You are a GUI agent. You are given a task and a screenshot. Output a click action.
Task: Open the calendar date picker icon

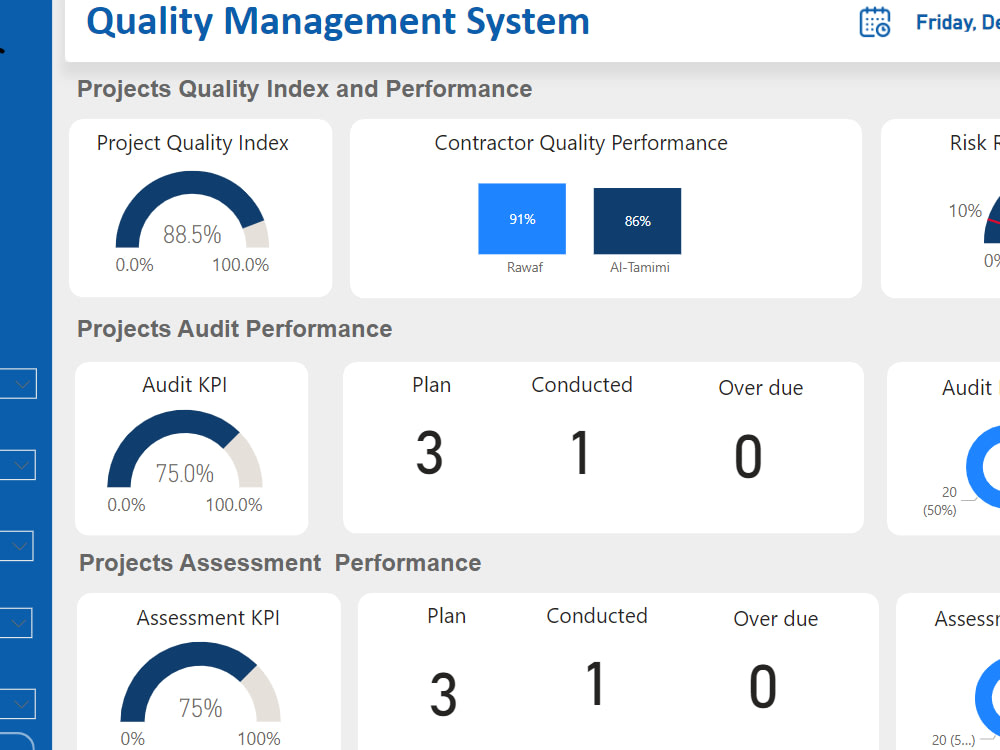point(874,22)
